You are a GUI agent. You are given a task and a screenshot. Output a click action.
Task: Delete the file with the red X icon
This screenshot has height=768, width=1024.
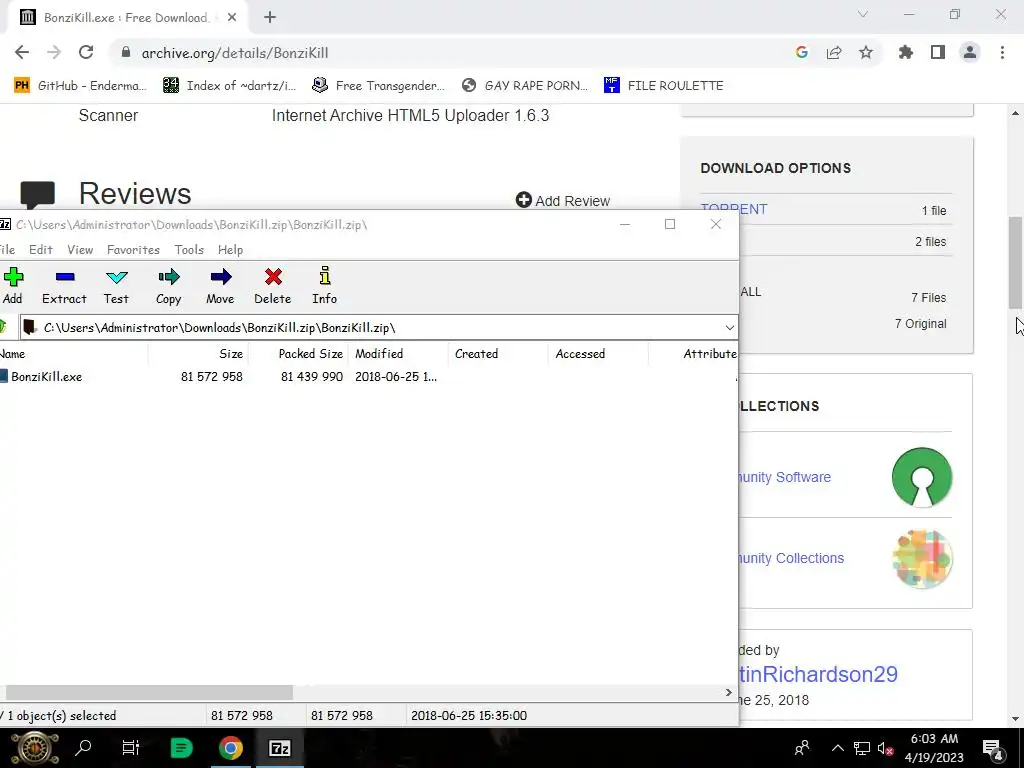coord(273,285)
